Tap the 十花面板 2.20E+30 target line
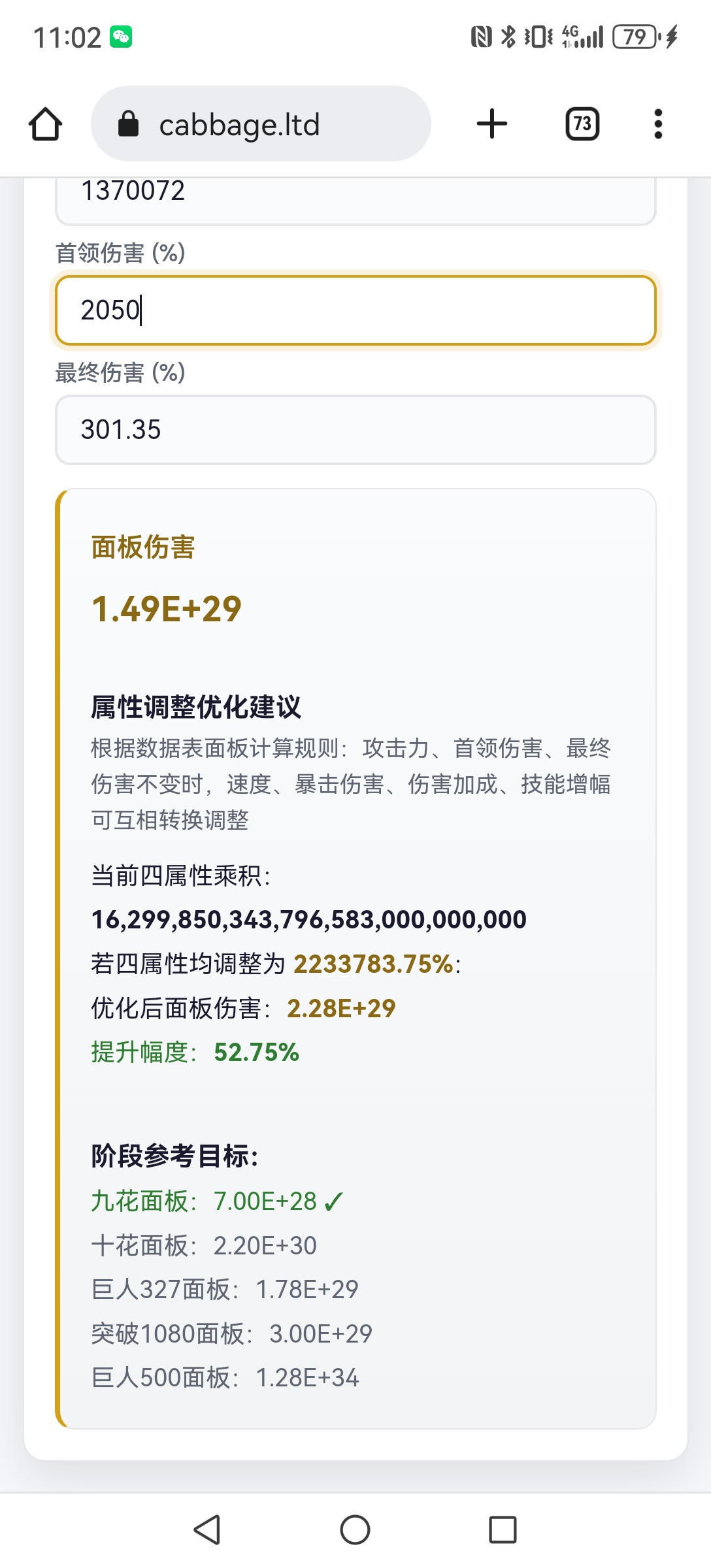The height and width of the screenshot is (1568, 711). [x=204, y=1246]
